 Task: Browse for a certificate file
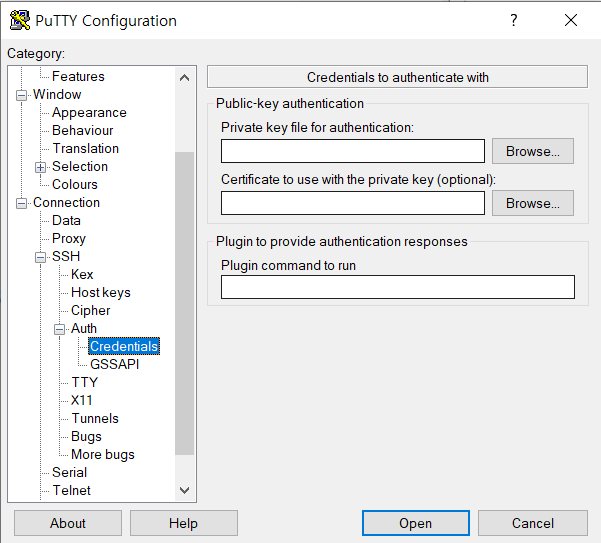pos(533,203)
